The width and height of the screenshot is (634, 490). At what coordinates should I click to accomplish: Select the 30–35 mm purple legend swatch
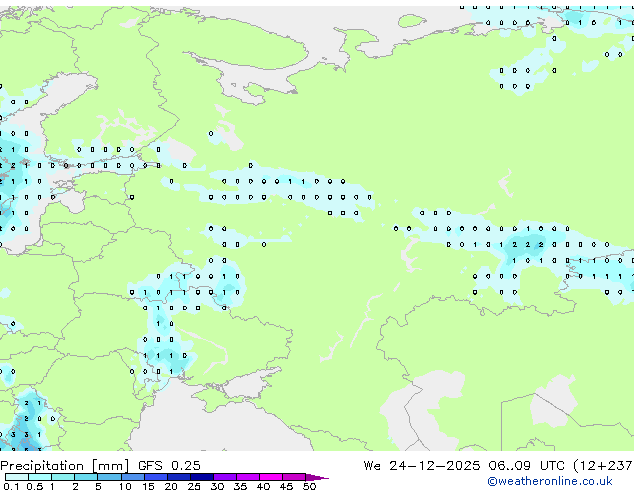(x=225, y=477)
